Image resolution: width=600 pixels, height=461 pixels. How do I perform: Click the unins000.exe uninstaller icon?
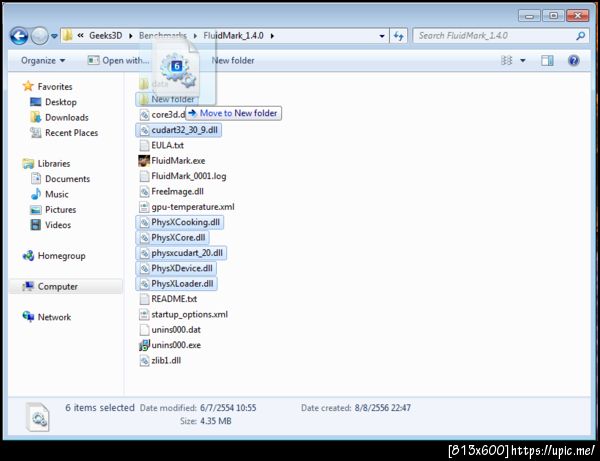pyautogui.click(x=144, y=345)
